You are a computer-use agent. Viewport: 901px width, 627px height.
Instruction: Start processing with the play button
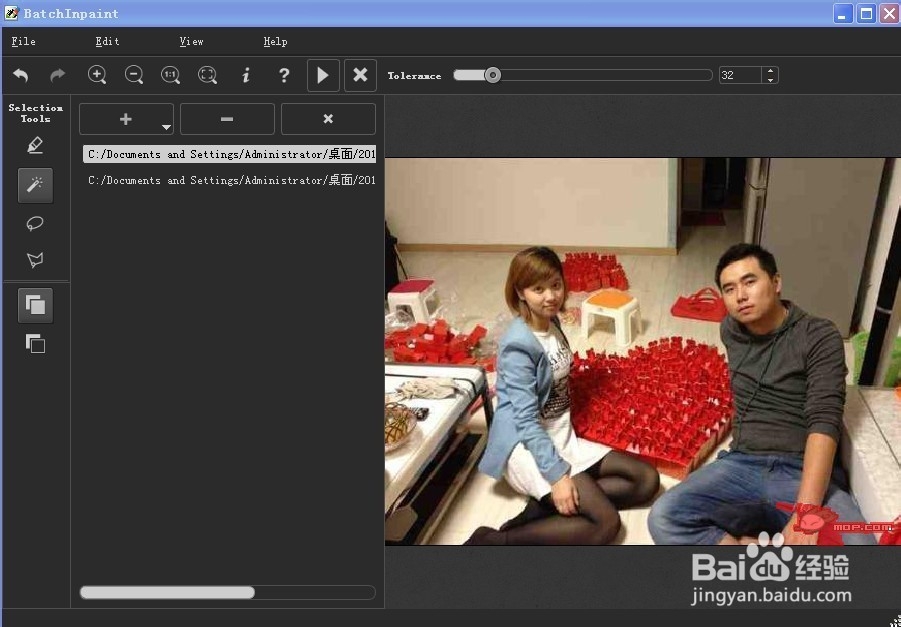coord(323,75)
